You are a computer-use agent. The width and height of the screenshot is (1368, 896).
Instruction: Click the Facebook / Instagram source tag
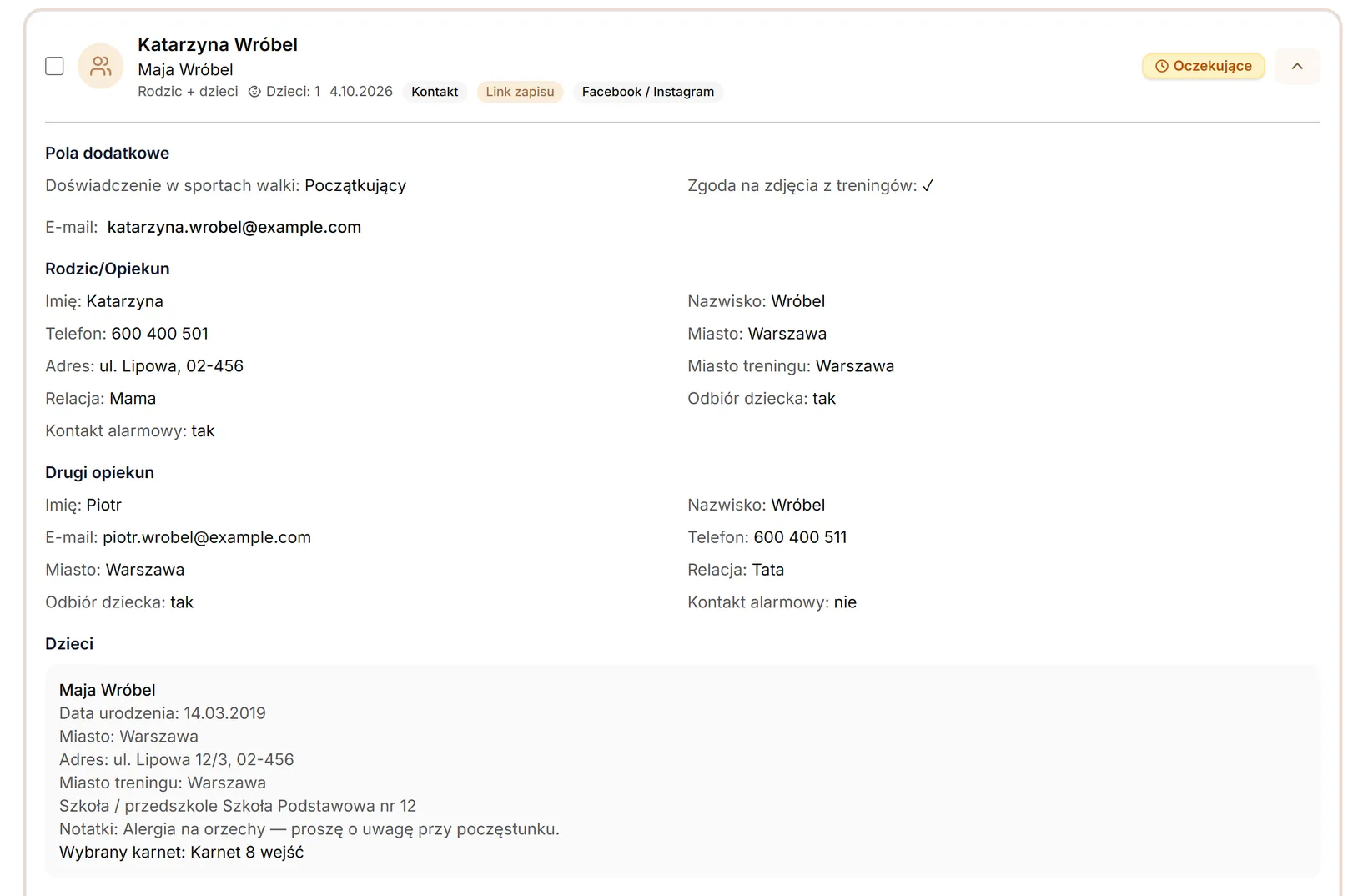648,92
